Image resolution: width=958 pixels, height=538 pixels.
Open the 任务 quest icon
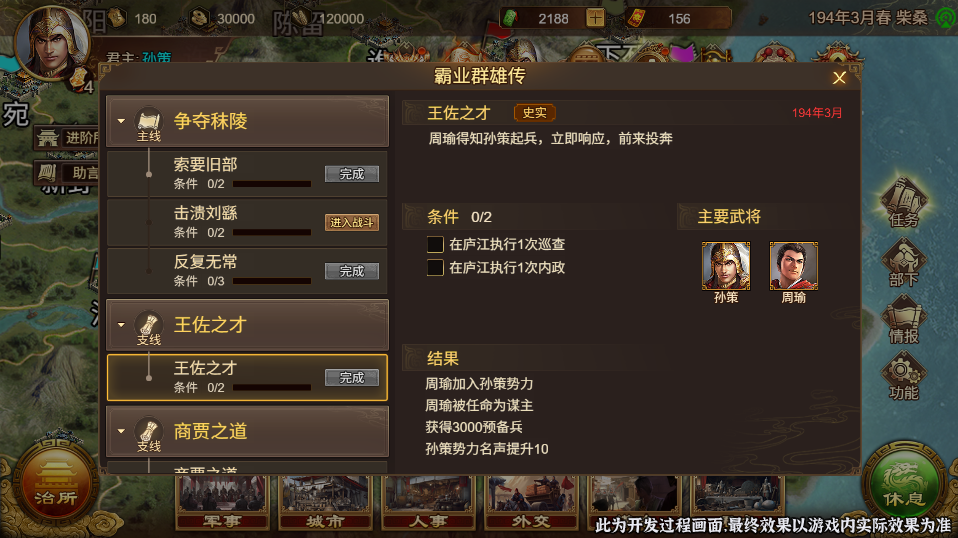[x=903, y=202]
